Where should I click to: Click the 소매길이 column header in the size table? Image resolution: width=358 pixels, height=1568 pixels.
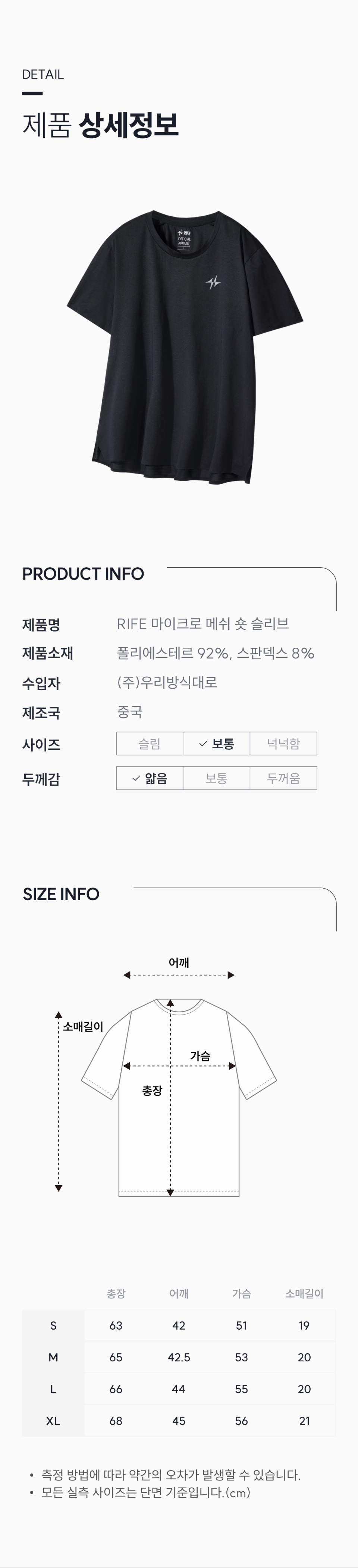(x=304, y=1294)
